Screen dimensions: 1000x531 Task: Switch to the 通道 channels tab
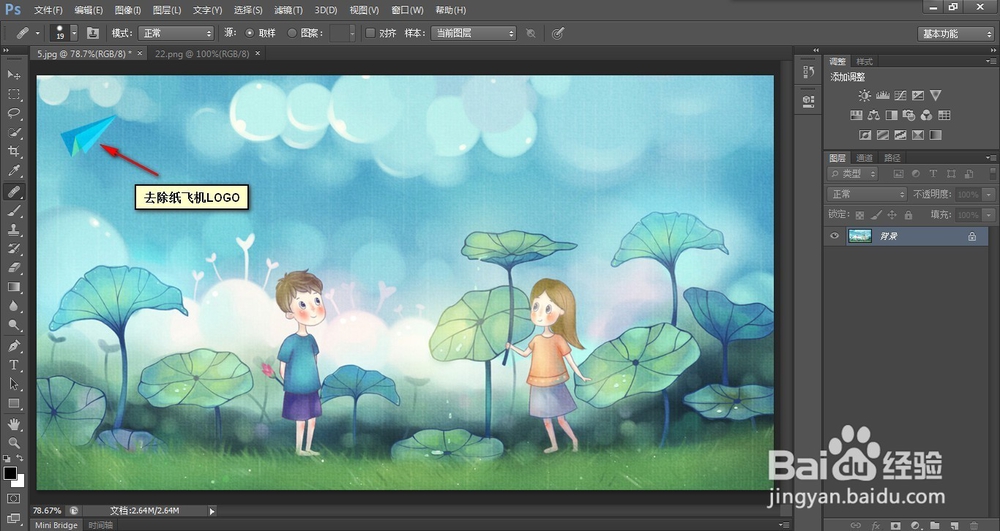(x=864, y=158)
